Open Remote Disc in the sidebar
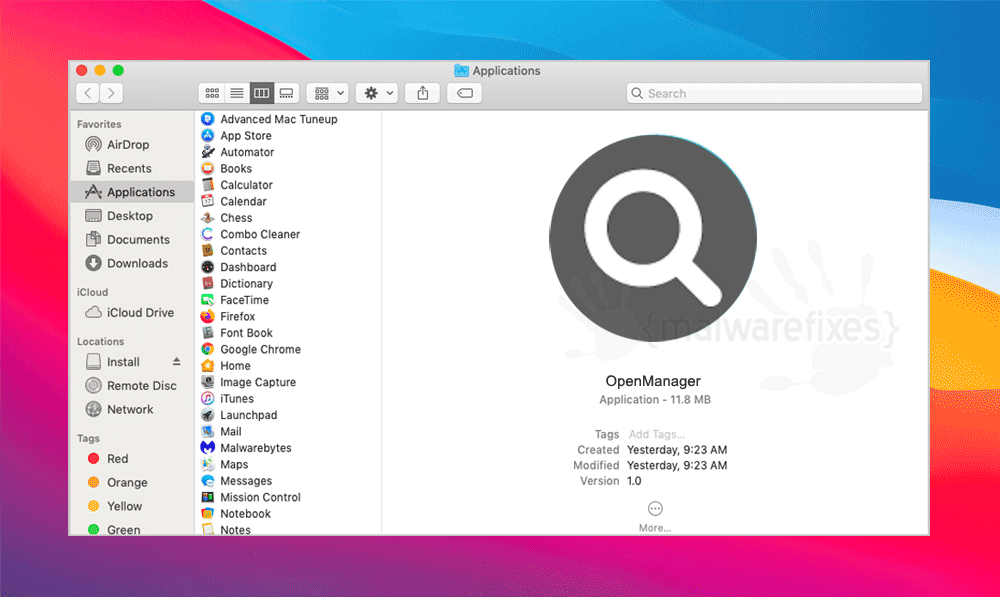 click(x=131, y=386)
